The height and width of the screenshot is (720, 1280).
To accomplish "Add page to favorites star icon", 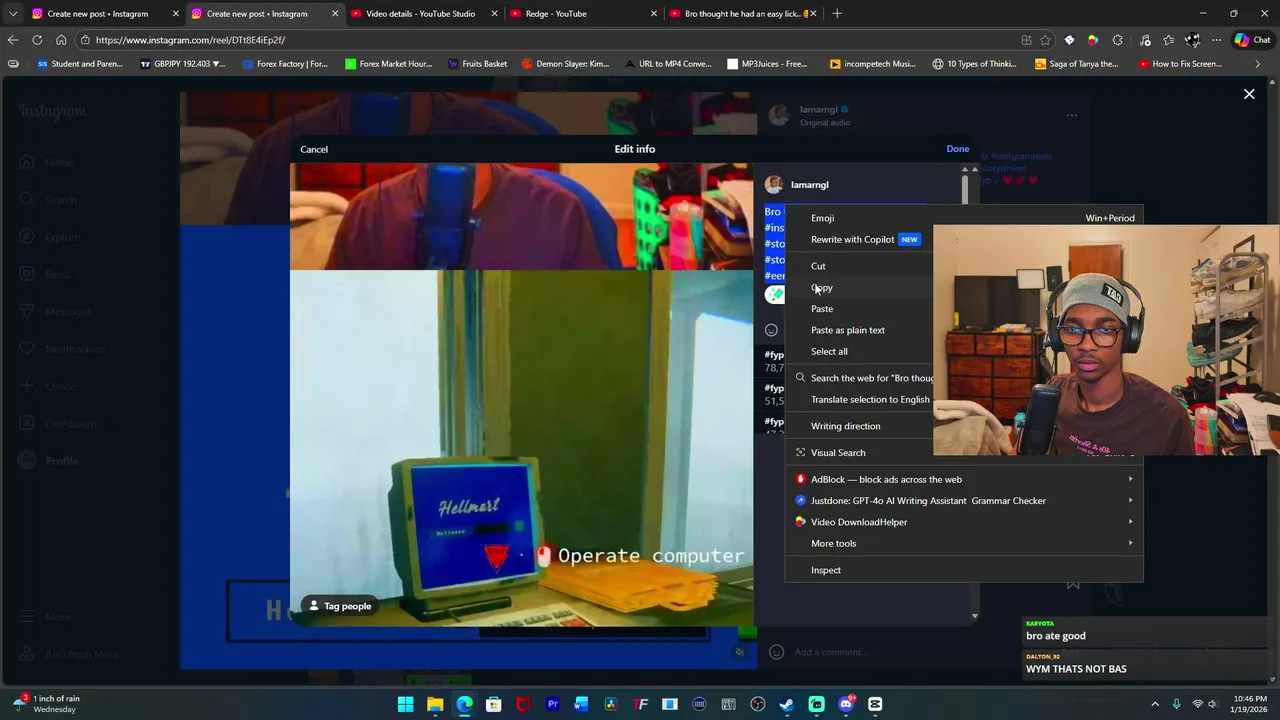I will [1045, 40].
